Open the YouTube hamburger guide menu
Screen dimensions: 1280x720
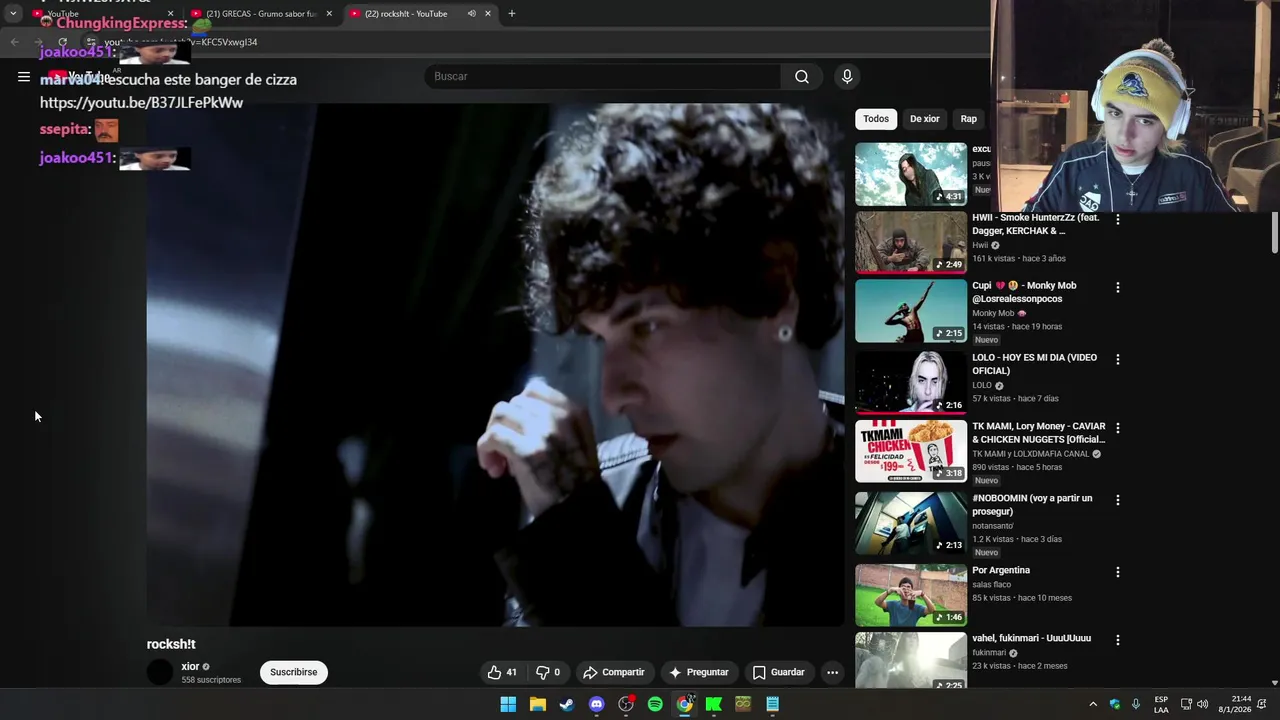[x=24, y=77]
